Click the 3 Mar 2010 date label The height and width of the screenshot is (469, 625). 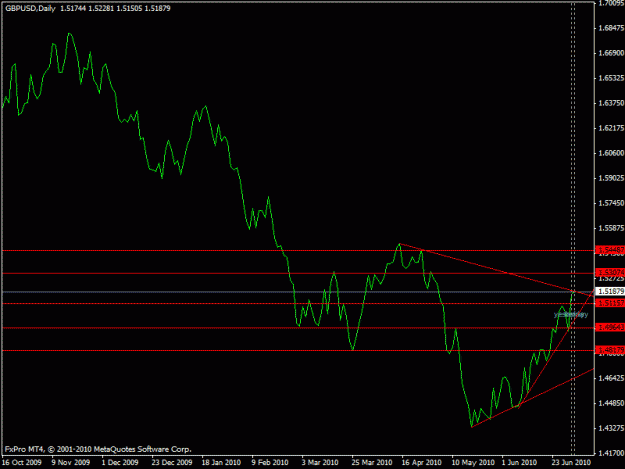(x=320, y=462)
